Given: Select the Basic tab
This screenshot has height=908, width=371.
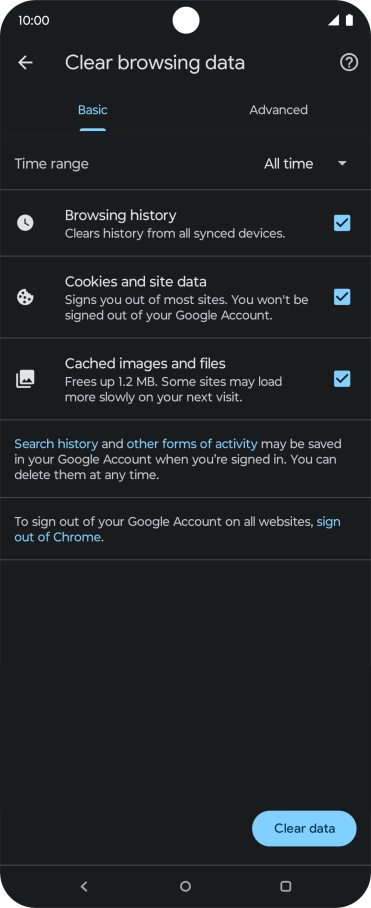Looking at the screenshot, I should [x=93, y=110].
